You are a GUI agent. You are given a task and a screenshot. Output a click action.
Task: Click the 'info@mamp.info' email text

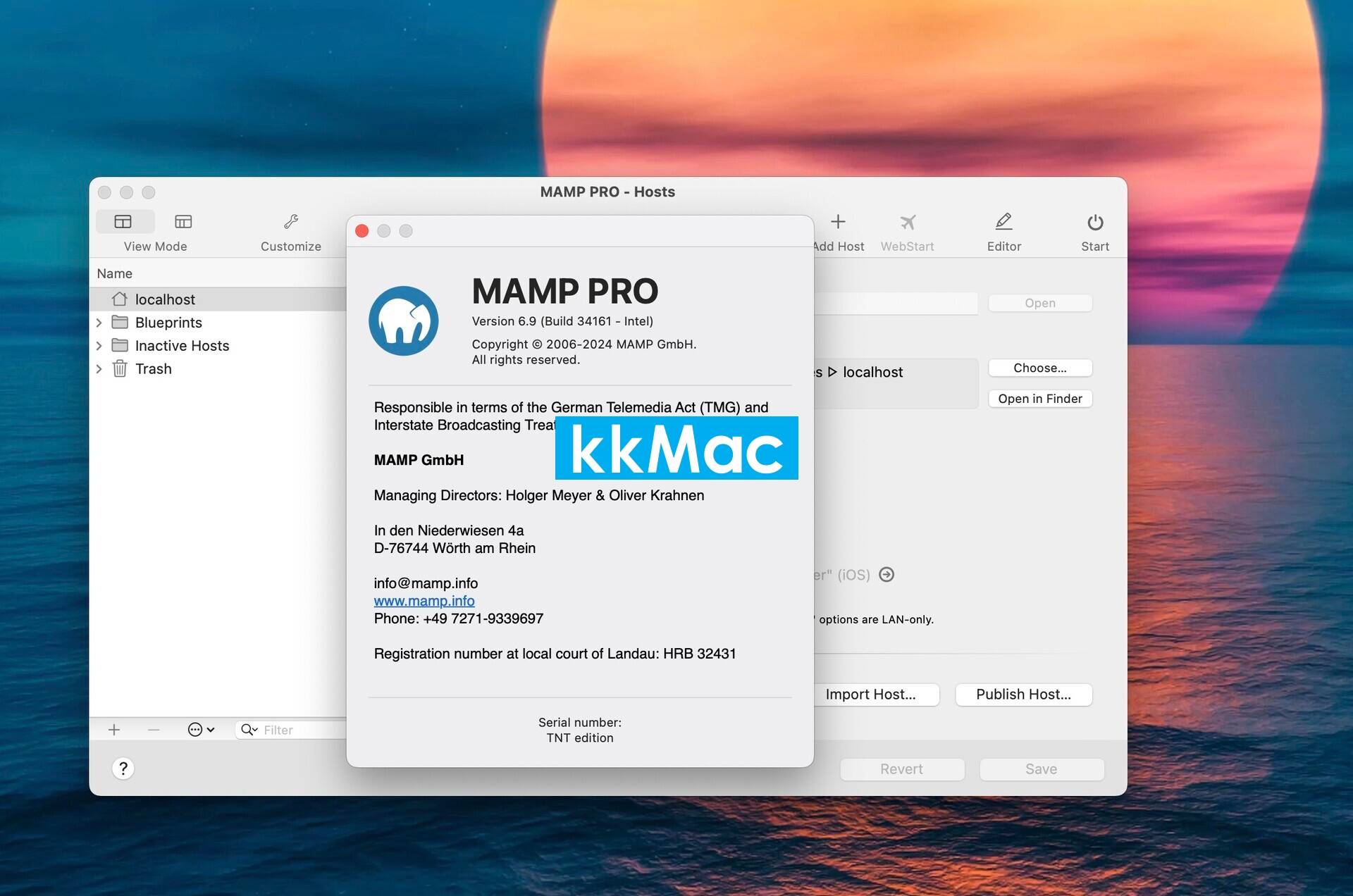pyautogui.click(x=426, y=583)
